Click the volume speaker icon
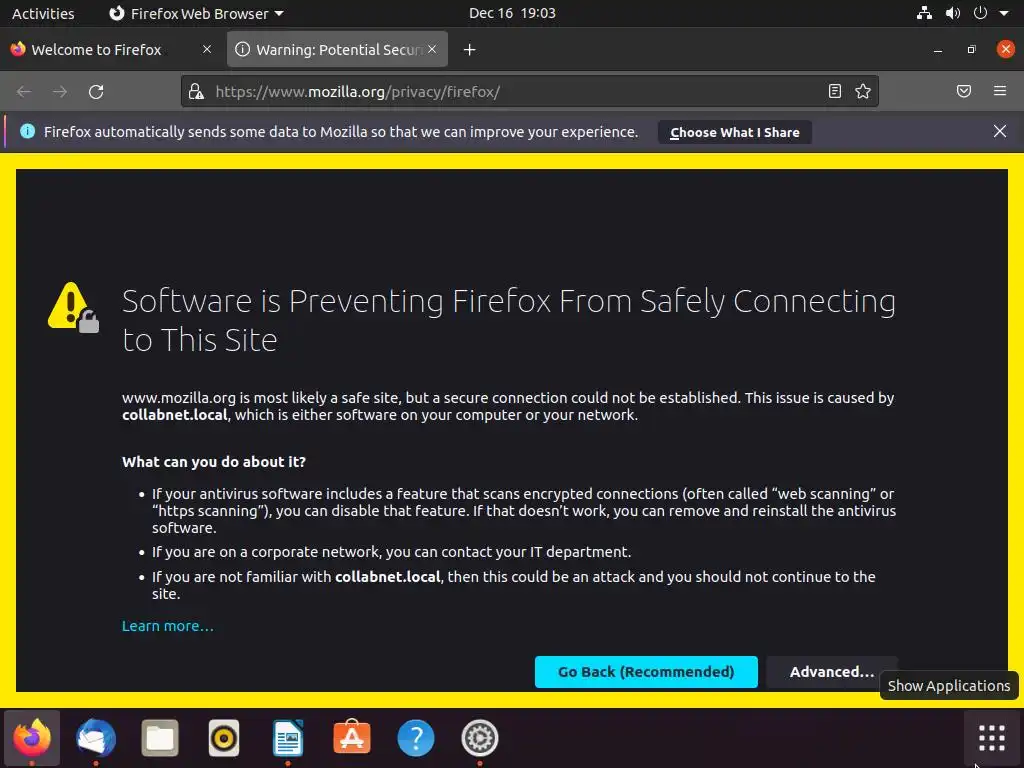This screenshot has width=1024, height=768. [x=952, y=13]
